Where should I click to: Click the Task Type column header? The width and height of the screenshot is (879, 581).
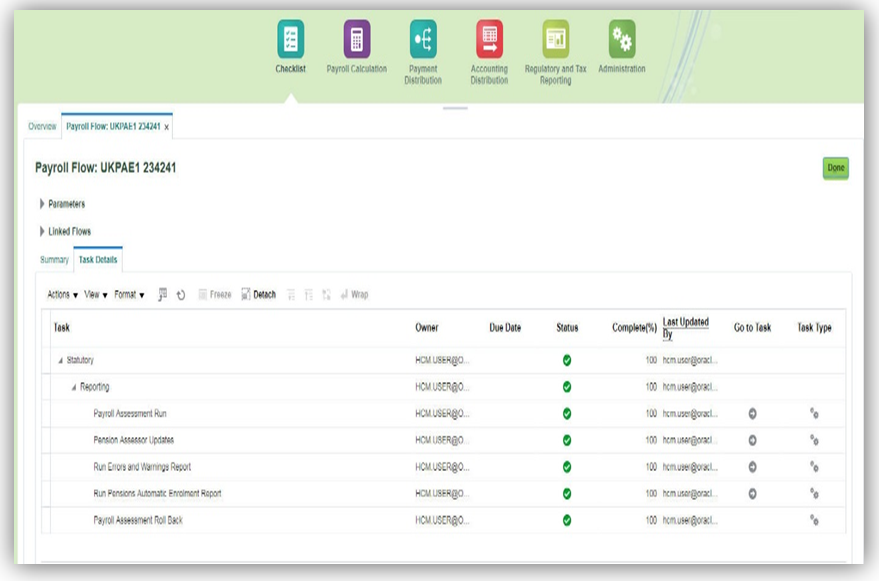pos(814,328)
